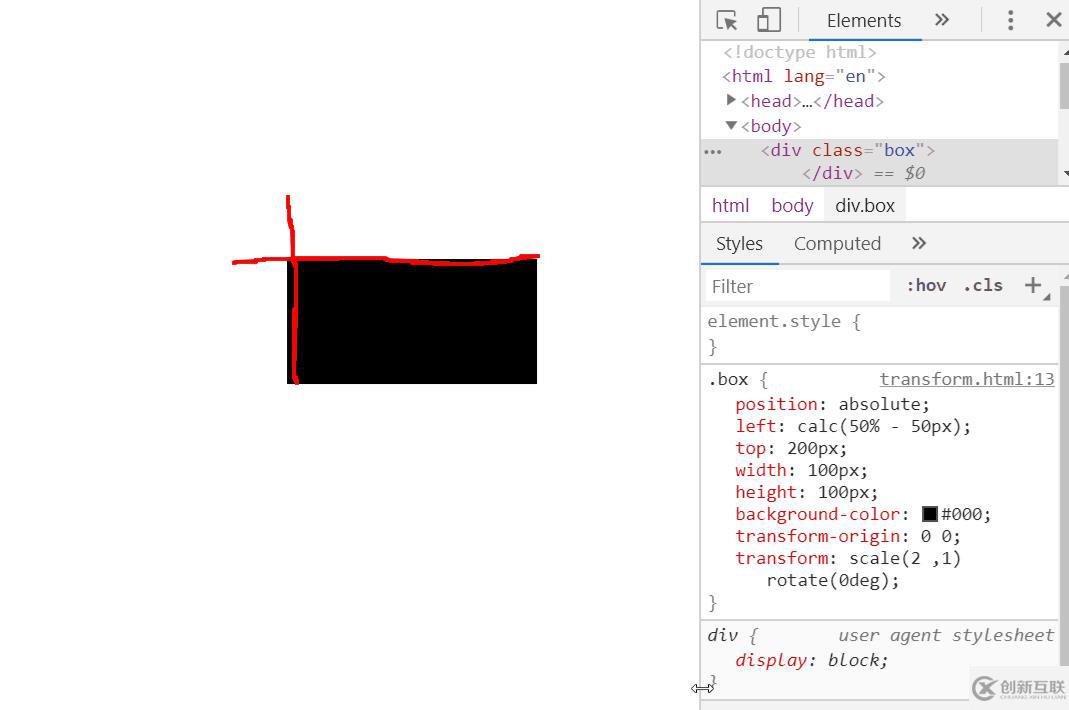The height and width of the screenshot is (710, 1069).
Task: Select the inspect element picker icon
Action: click(x=727, y=19)
